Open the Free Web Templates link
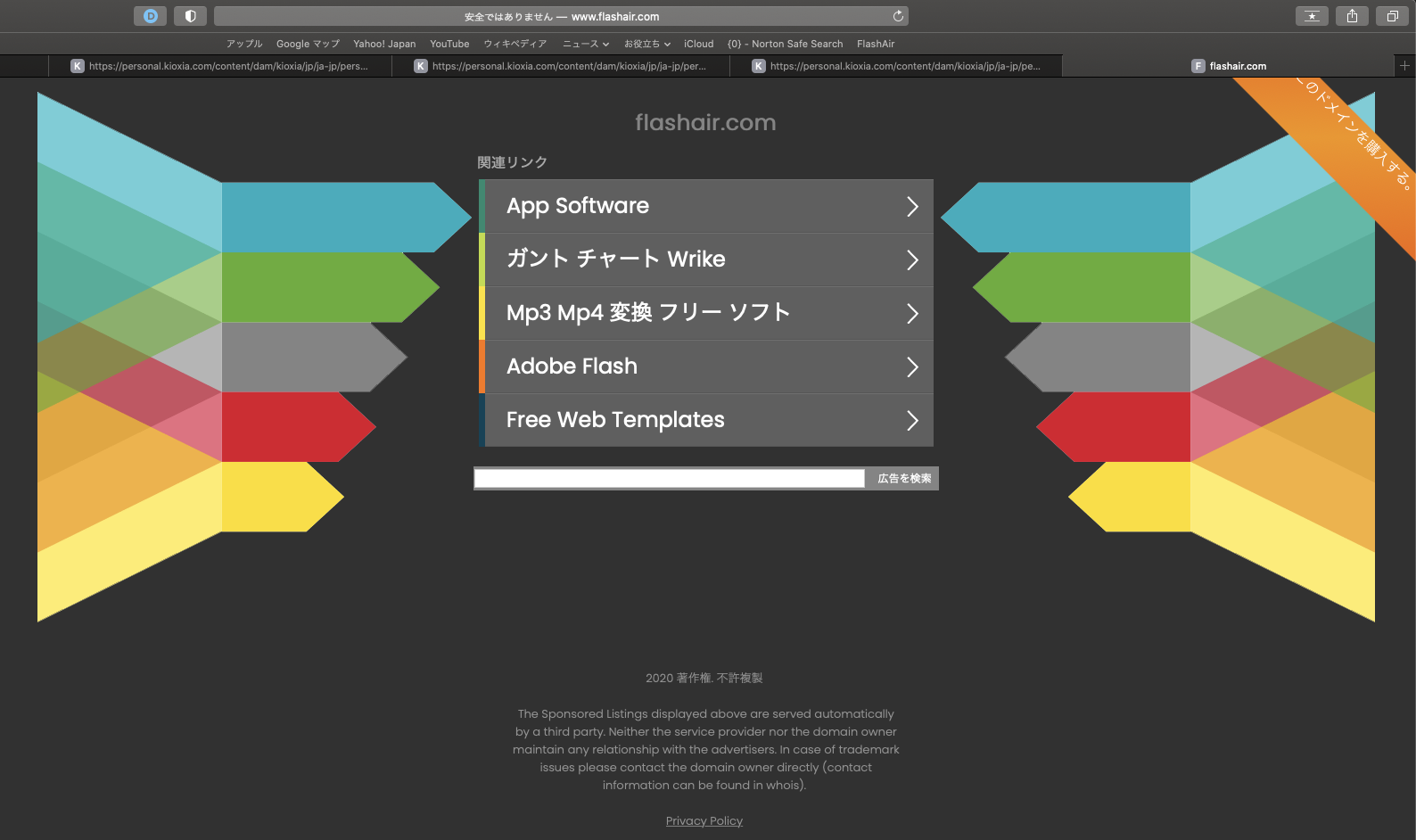Screen dimensions: 1416x840 pyautogui.click(x=706, y=420)
